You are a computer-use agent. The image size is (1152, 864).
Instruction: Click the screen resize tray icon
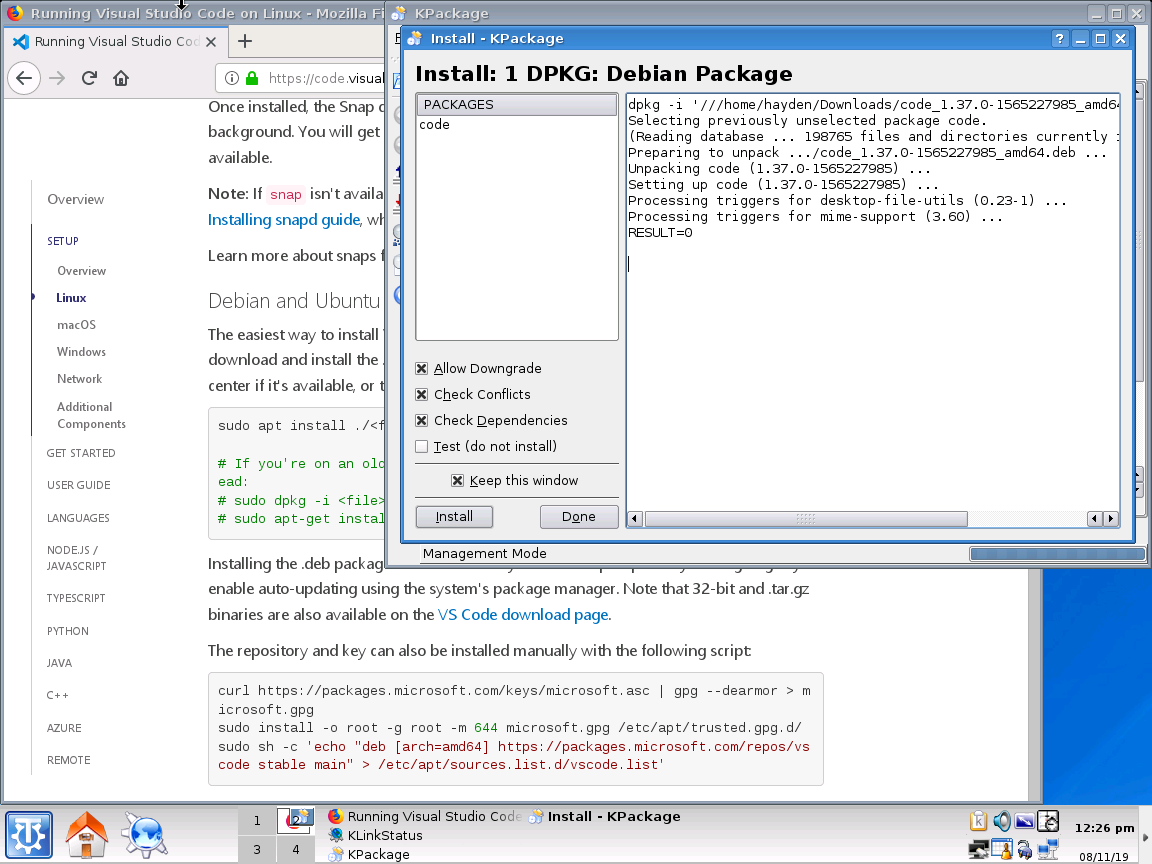(1024, 821)
